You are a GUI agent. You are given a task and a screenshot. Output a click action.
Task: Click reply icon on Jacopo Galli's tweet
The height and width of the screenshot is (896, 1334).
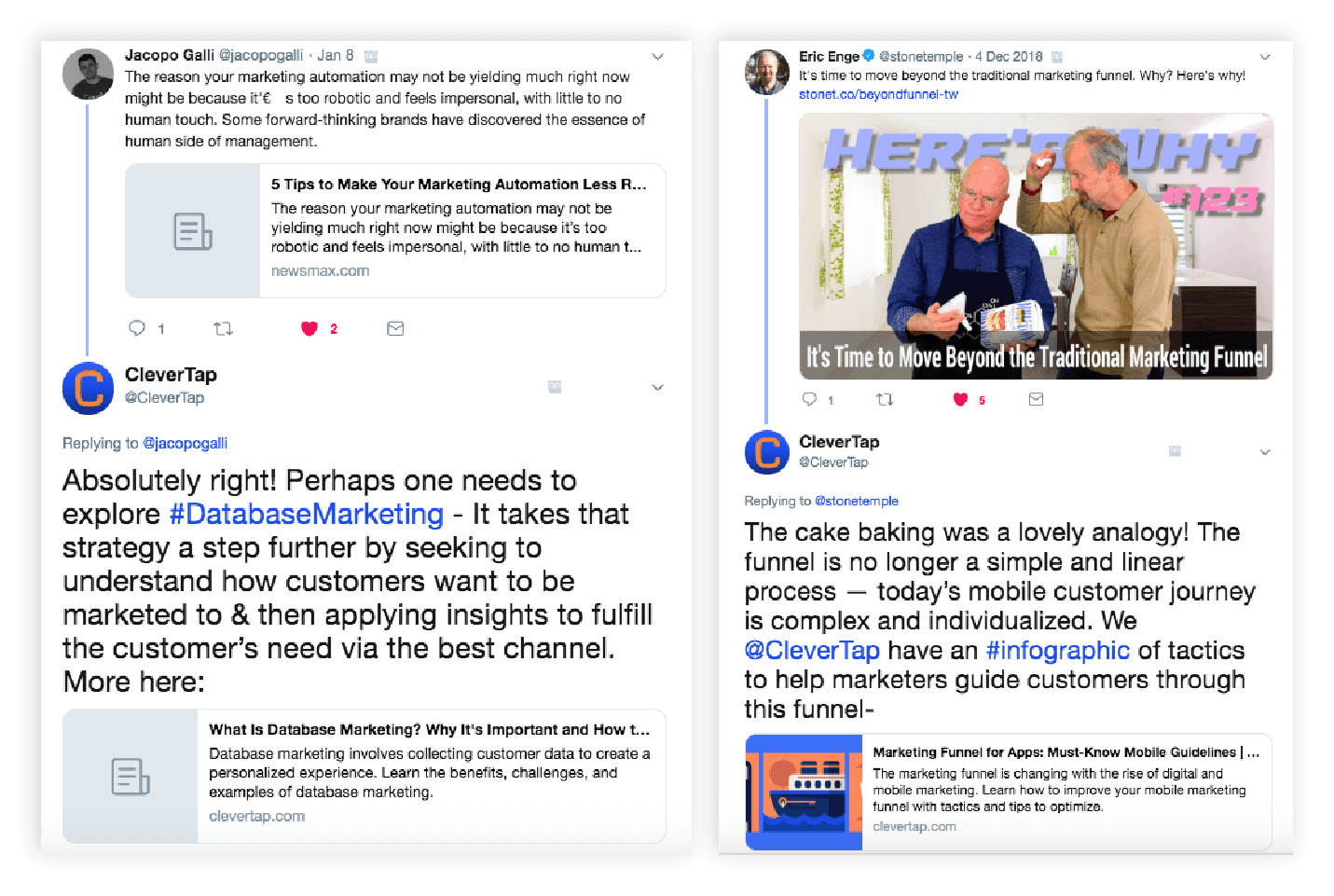[x=137, y=328]
